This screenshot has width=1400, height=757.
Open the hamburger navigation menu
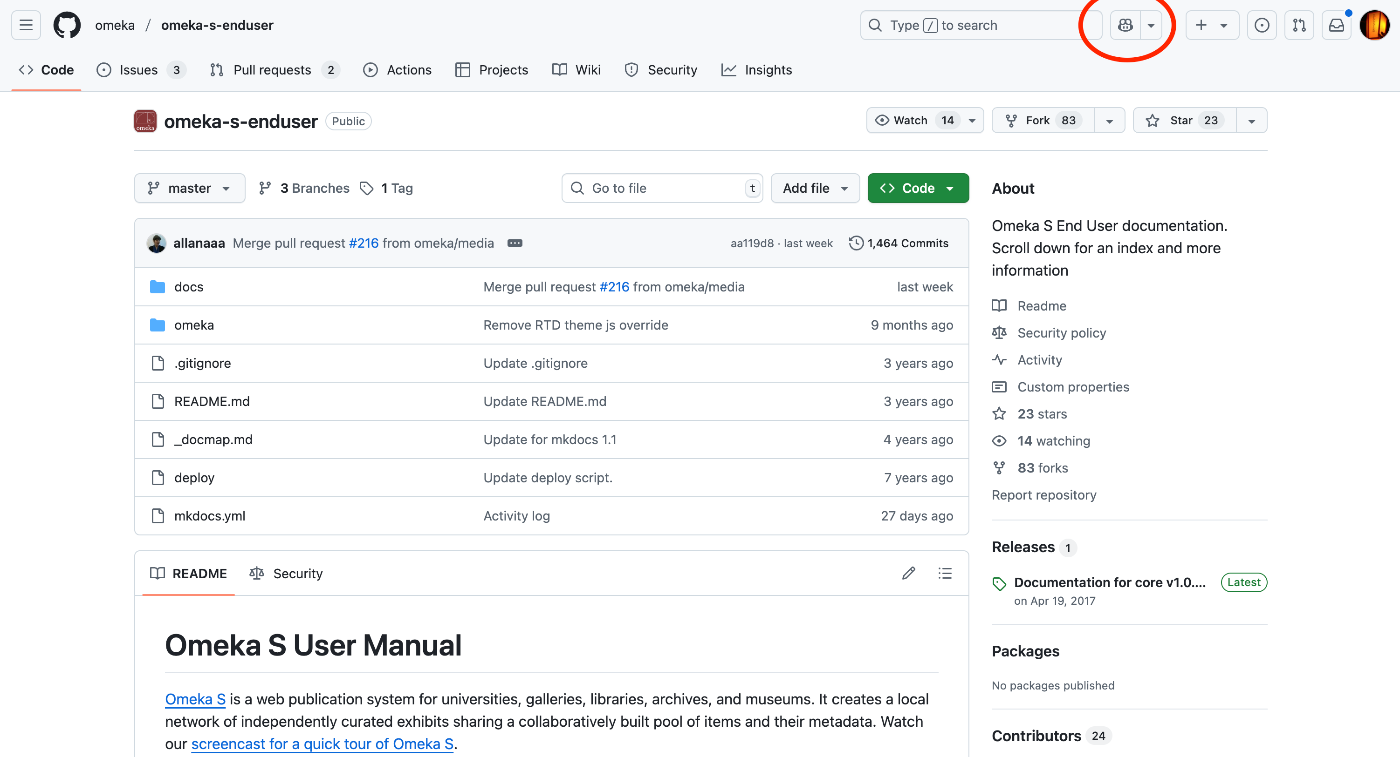(x=26, y=25)
